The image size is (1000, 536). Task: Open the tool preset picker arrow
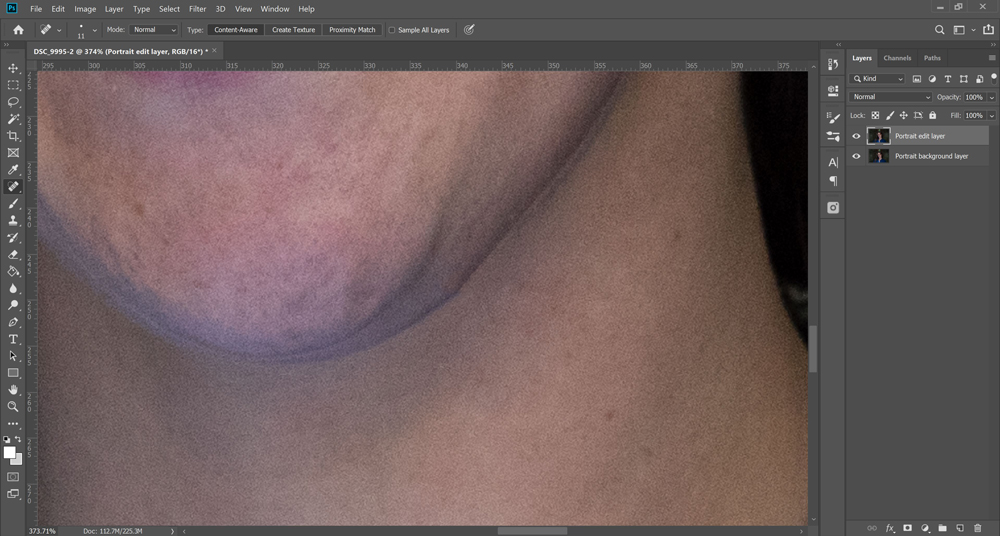click(59, 30)
